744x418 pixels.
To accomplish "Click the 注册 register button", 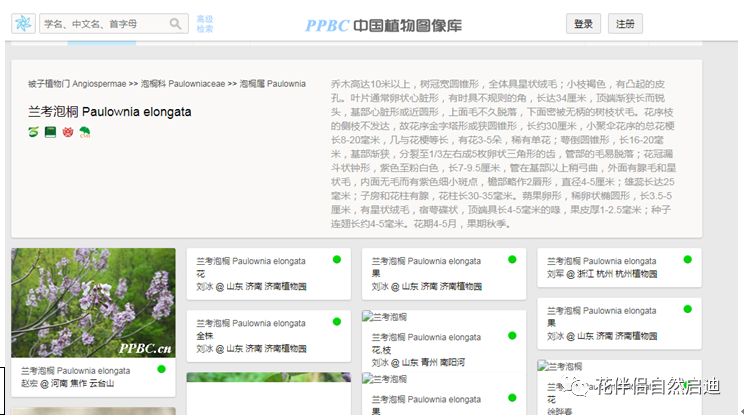I will coord(625,24).
